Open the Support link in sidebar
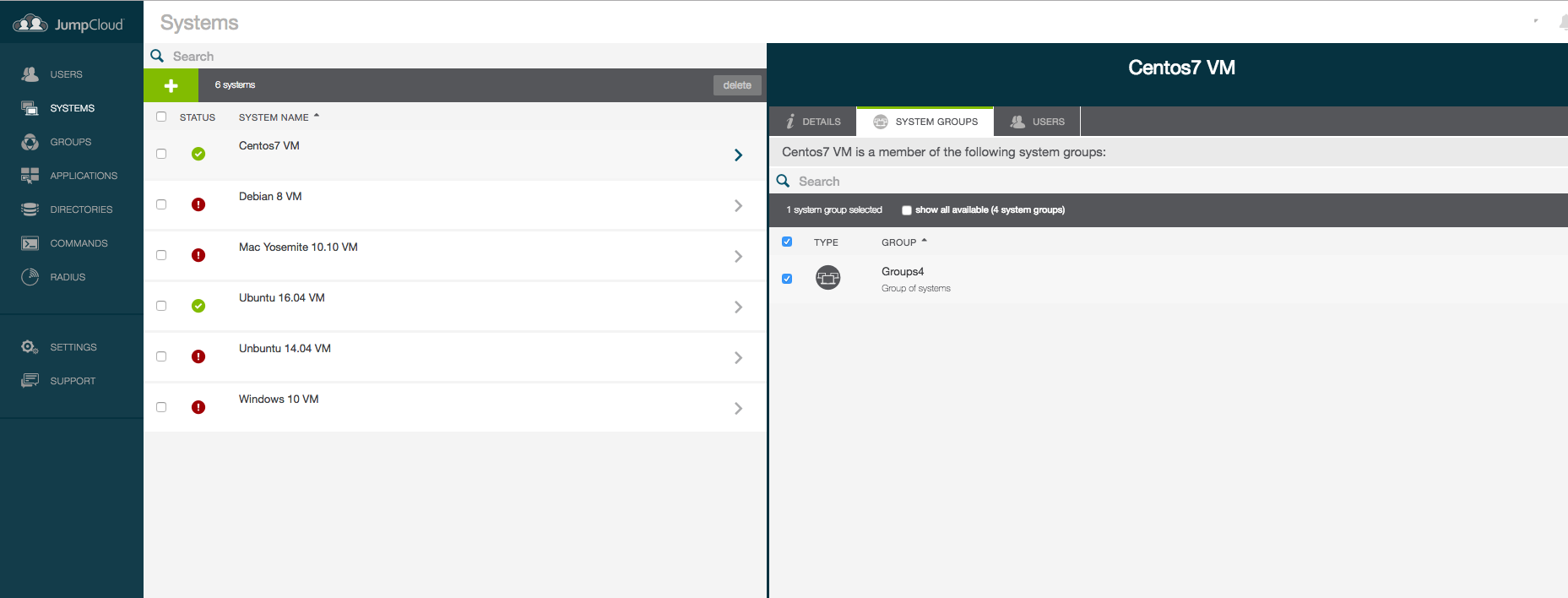1568x598 pixels. click(72, 381)
